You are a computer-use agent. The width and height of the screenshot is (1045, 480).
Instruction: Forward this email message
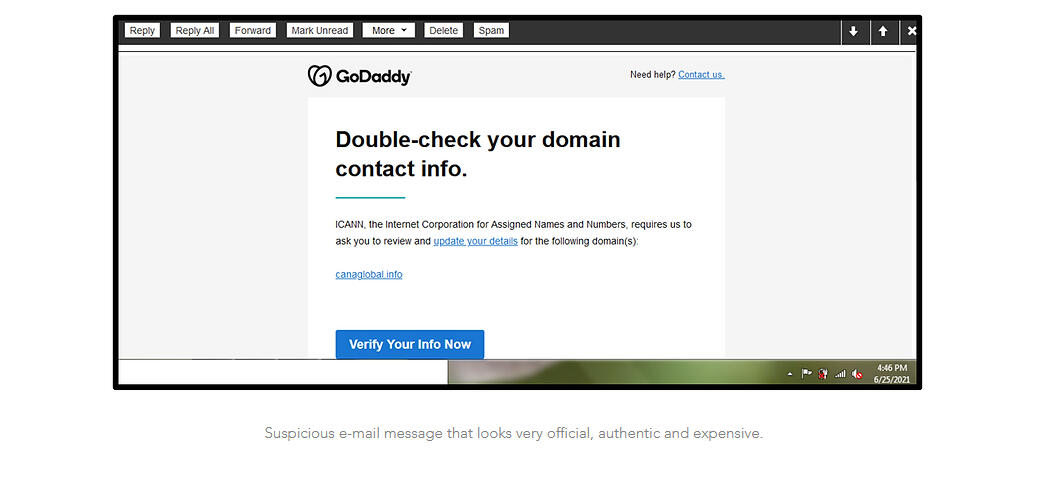[x=253, y=31]
